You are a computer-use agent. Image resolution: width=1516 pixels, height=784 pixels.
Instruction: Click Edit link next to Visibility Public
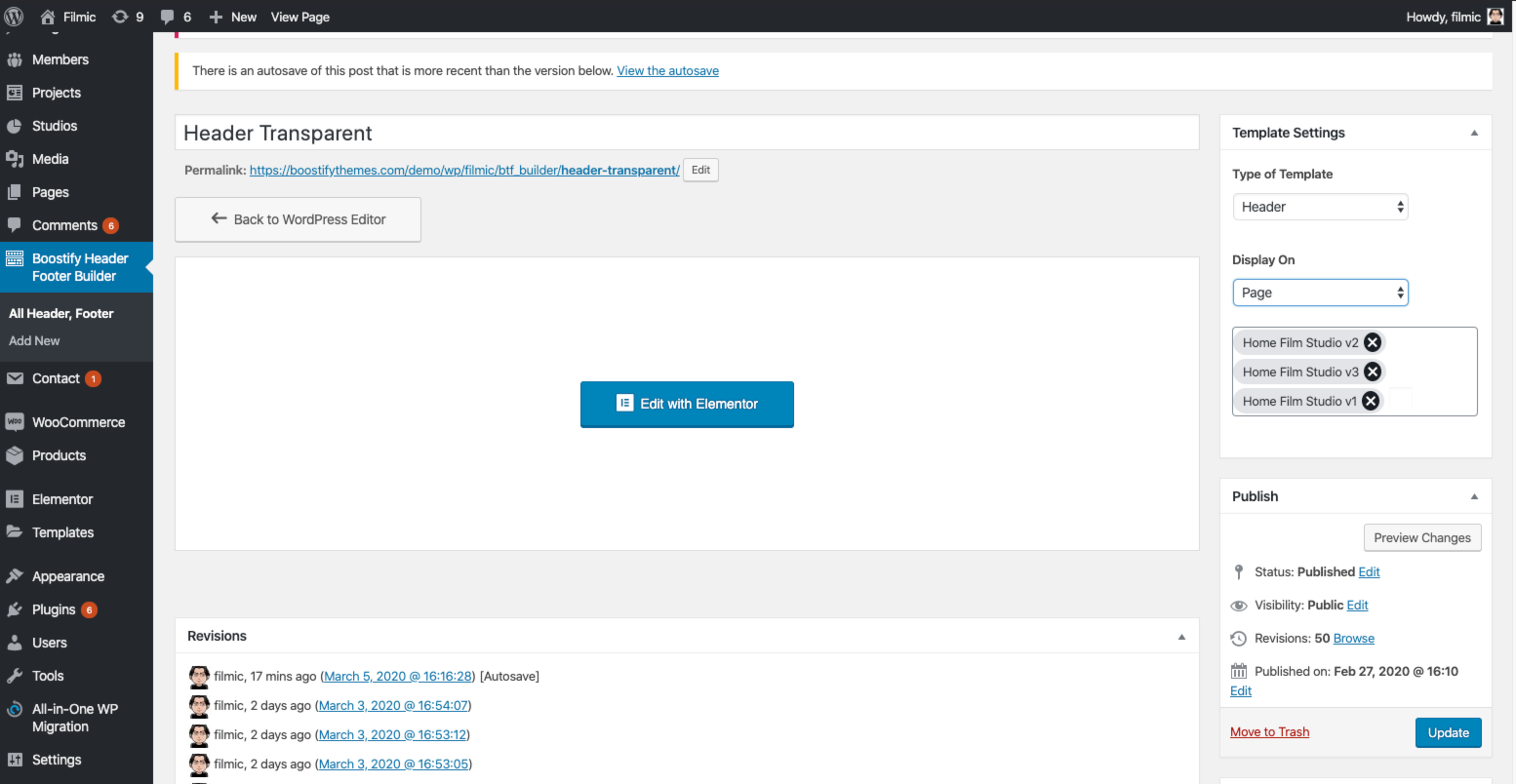pos(1358,605)
